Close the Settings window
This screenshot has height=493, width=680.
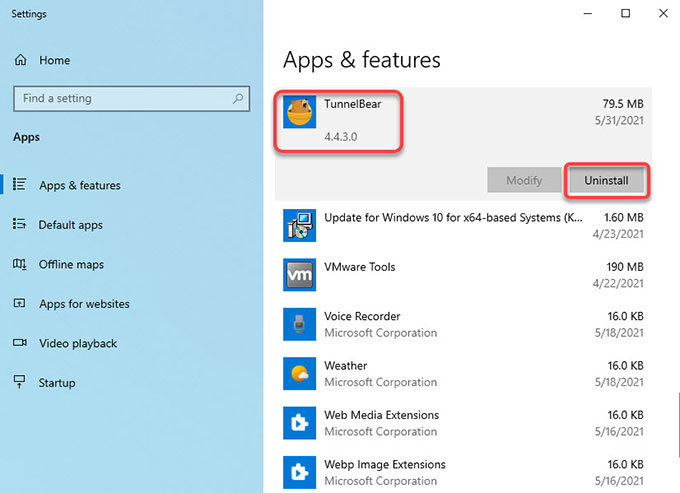coord(663,13)
